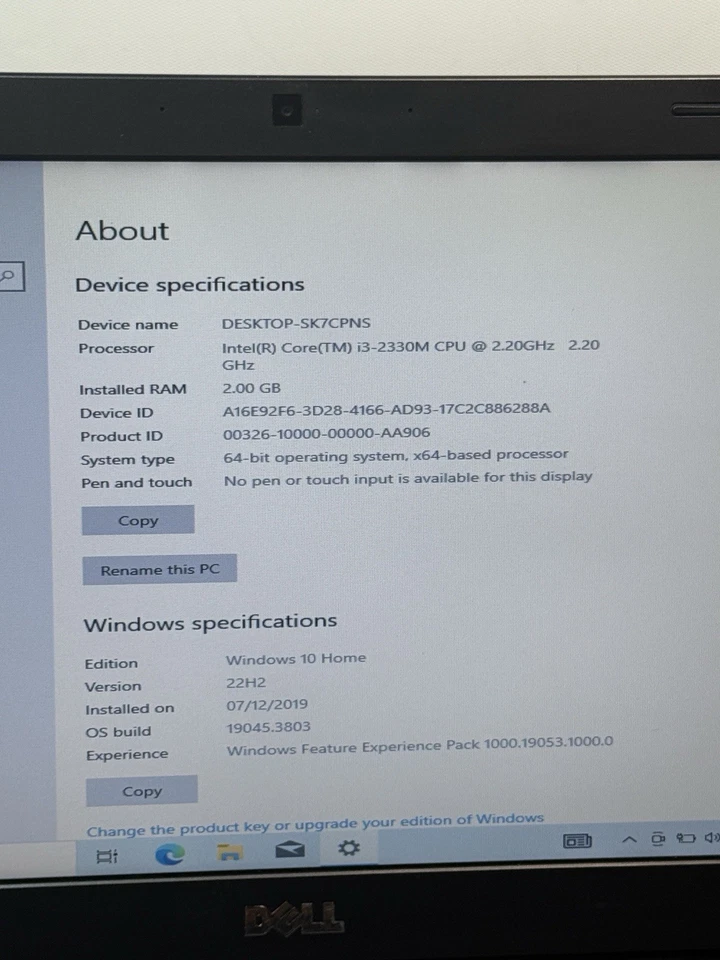Click the Settings gear on the taskbar
720x960 pixels.
click(349, 848)
